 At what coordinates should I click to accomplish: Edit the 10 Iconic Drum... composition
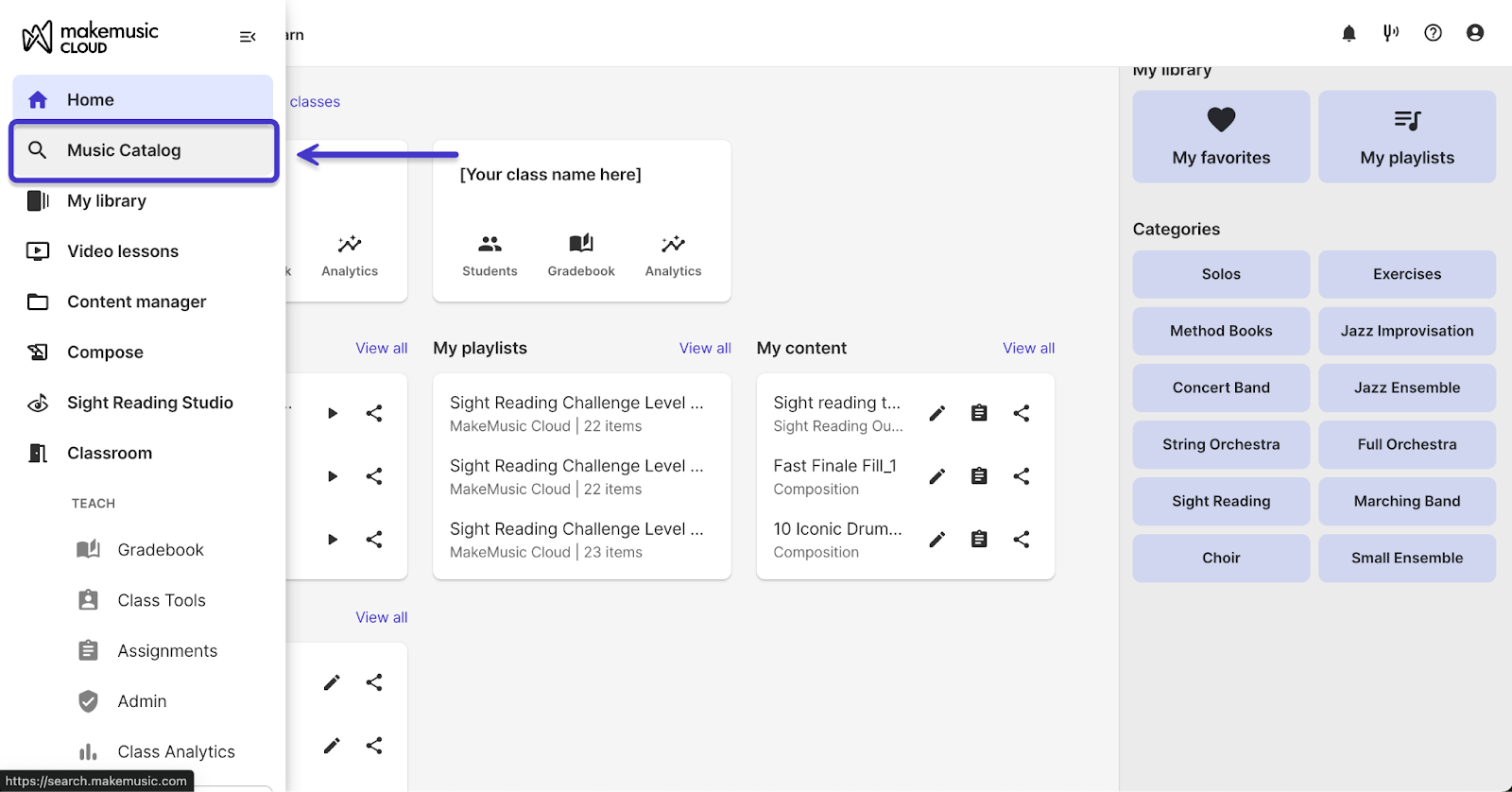(936, 540)
